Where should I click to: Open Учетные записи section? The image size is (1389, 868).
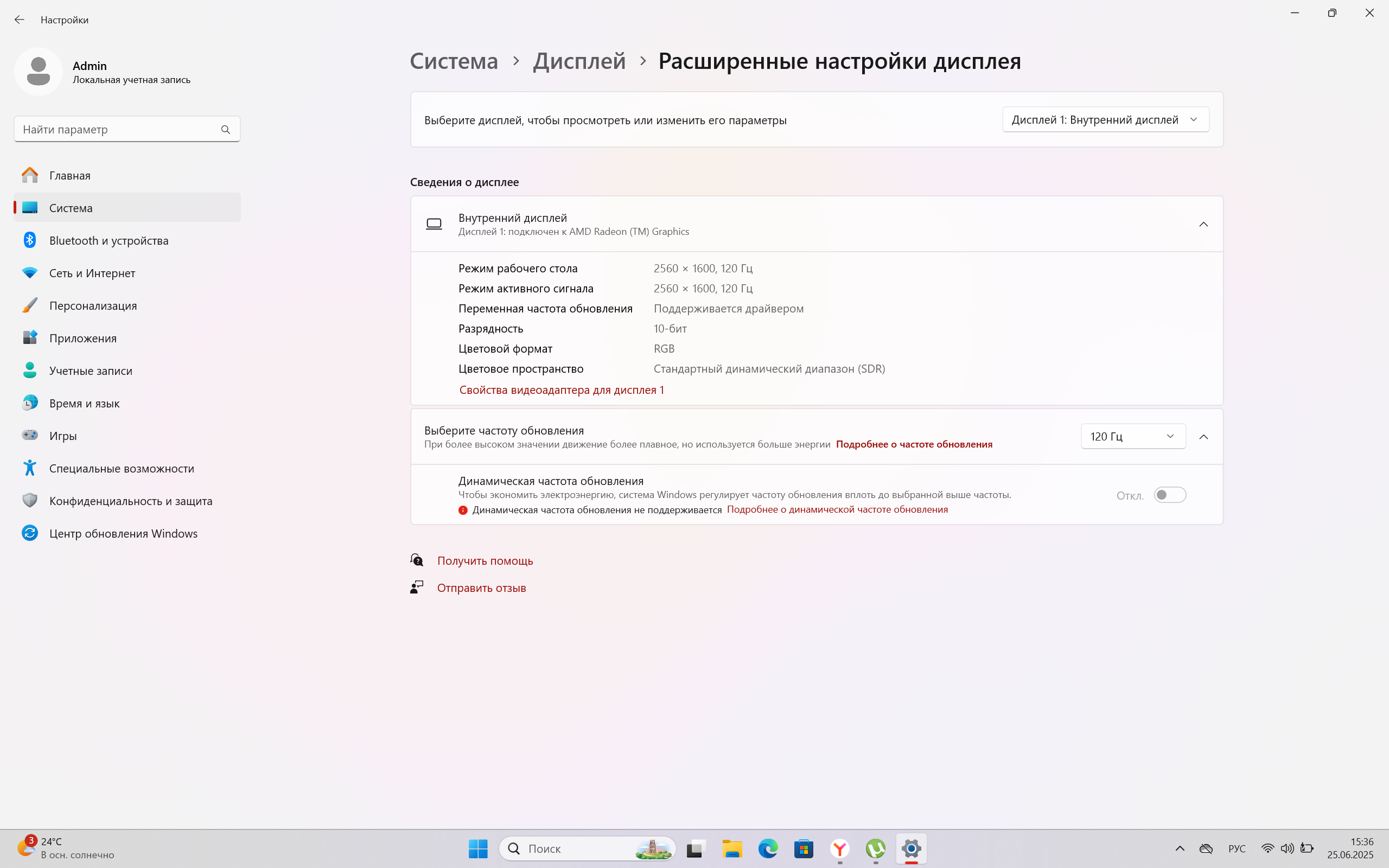coord(127,371)
